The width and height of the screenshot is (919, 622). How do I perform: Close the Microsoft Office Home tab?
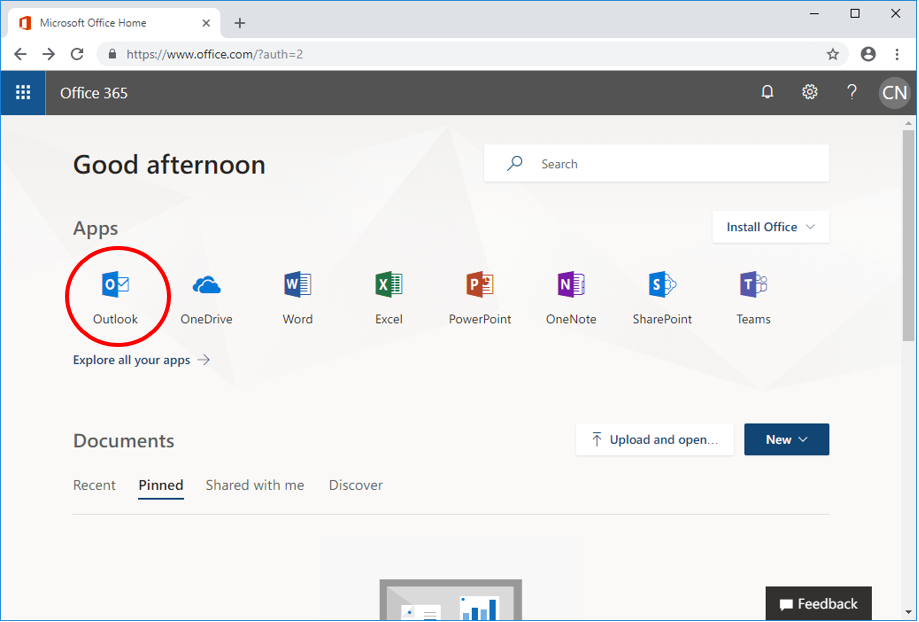[x=206, y=23]
